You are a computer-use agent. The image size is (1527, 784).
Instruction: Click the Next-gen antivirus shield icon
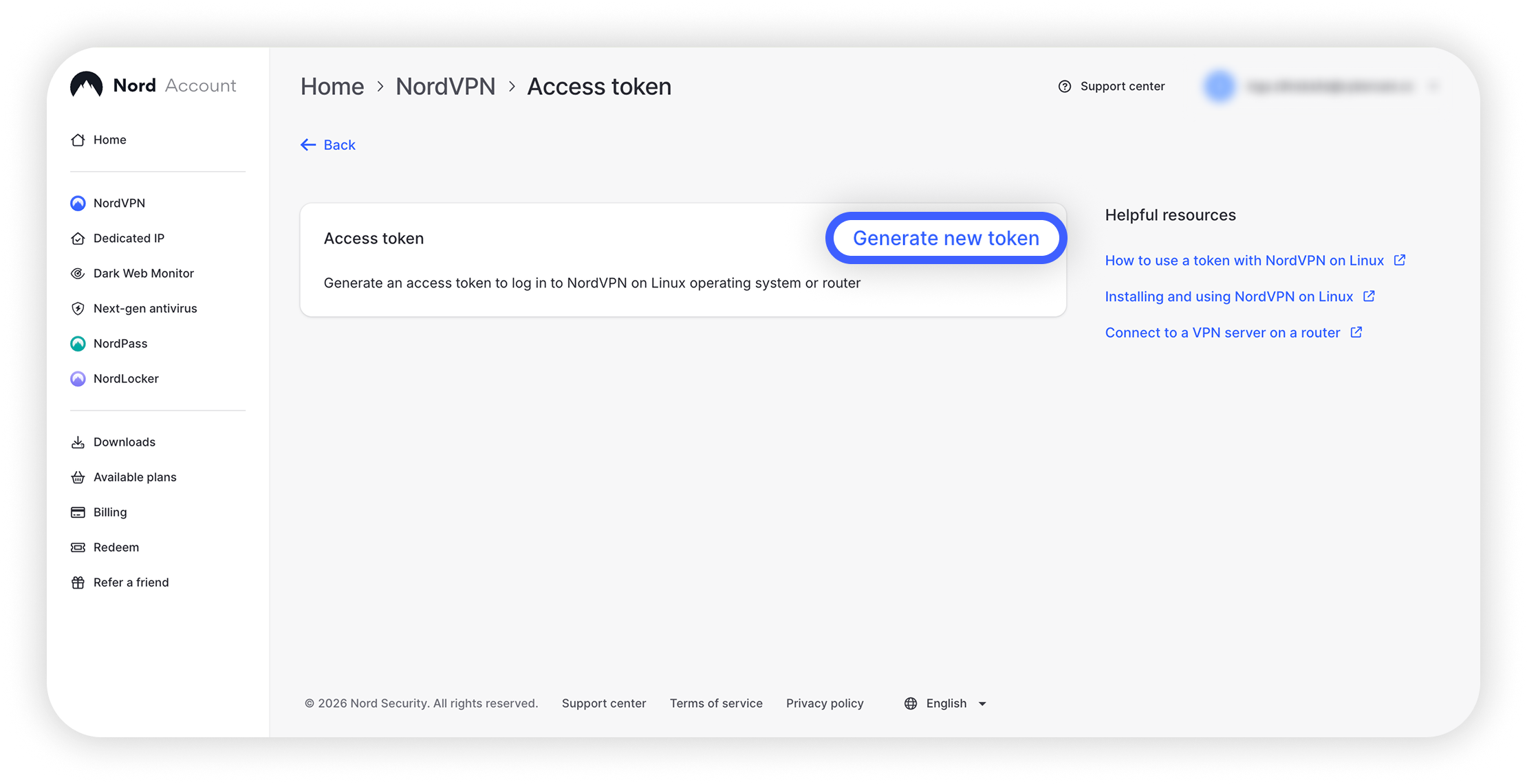tap(78, 308)
